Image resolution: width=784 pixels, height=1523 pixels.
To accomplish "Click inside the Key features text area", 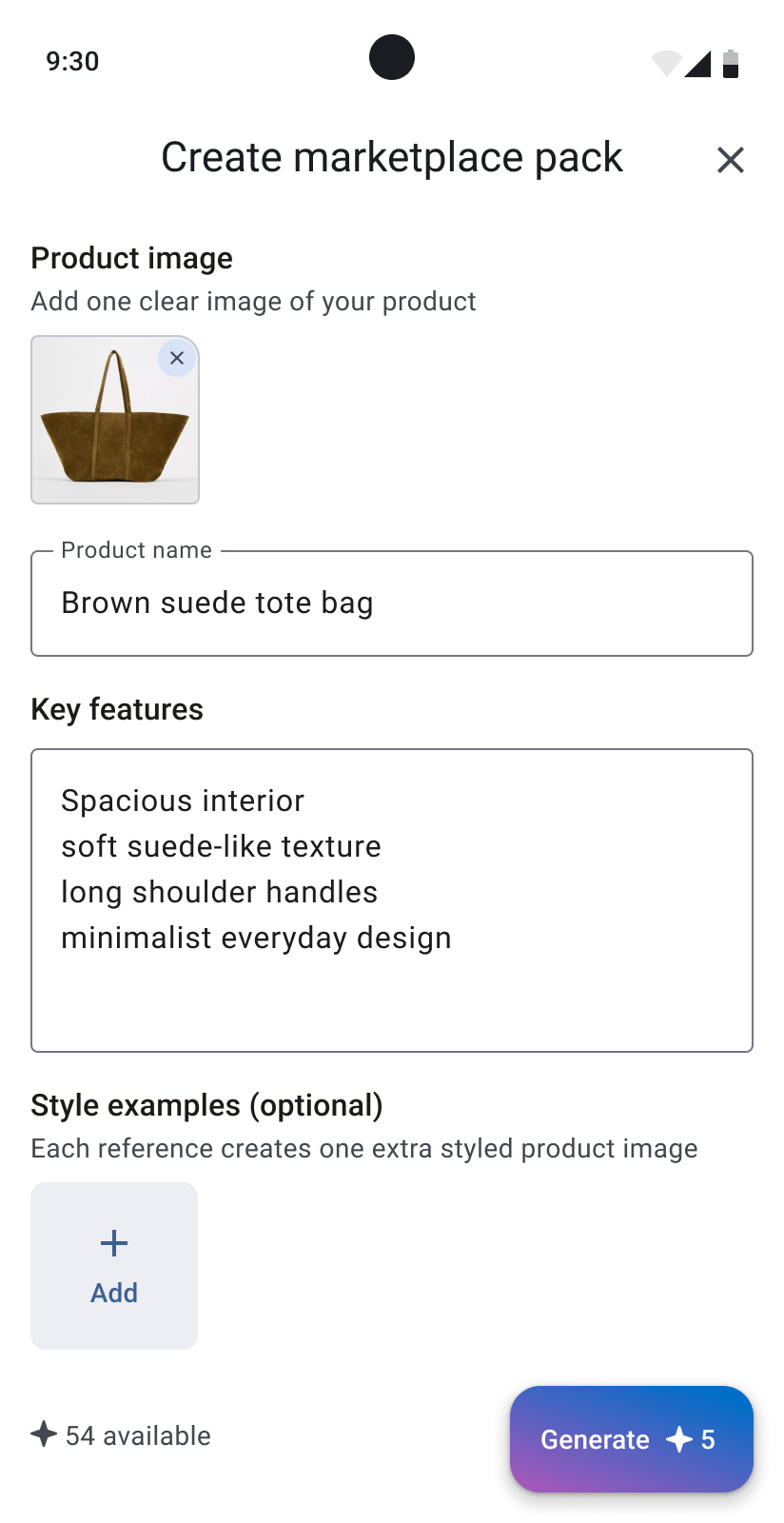I will point(392,900).
